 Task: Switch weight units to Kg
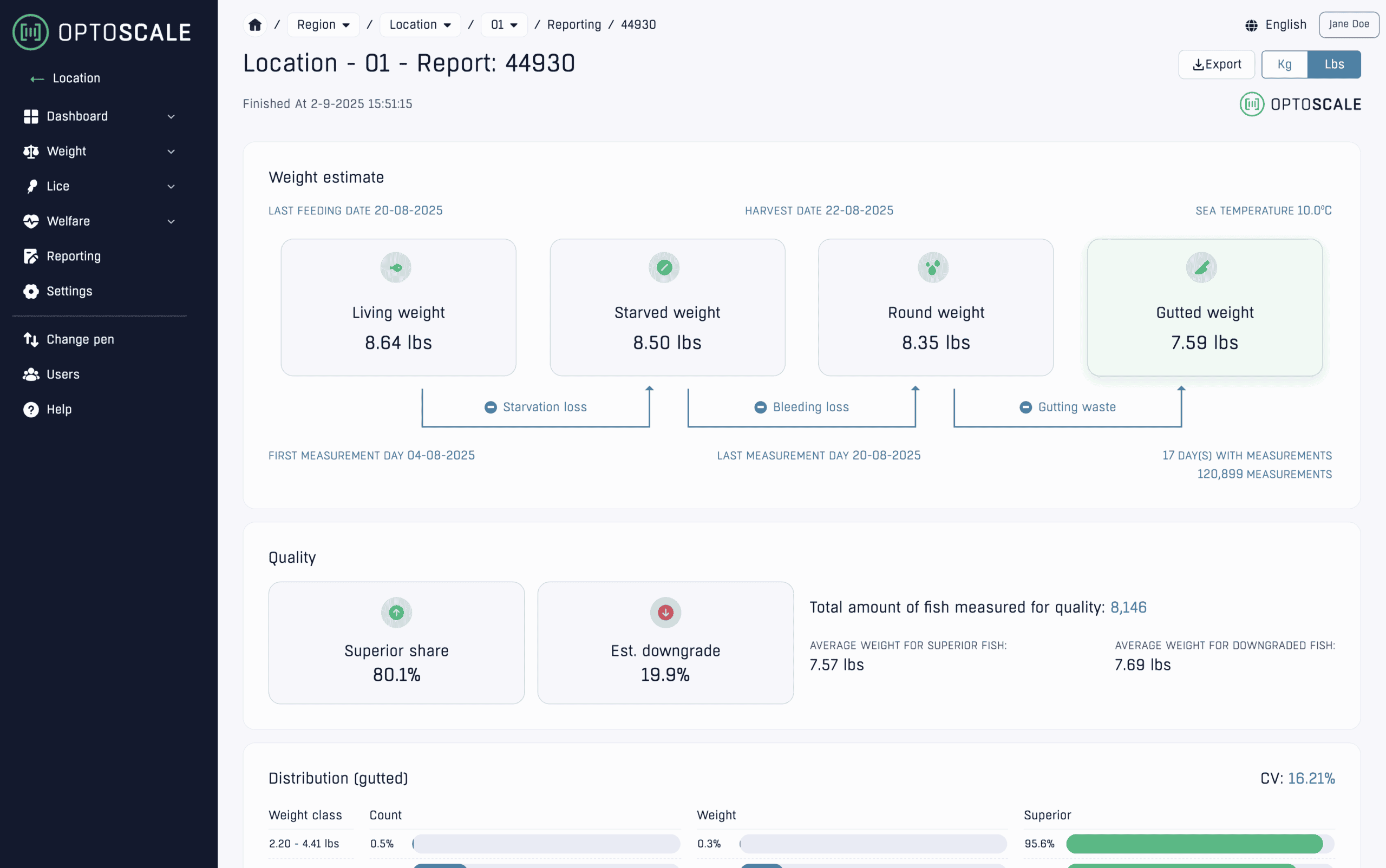1285,64
